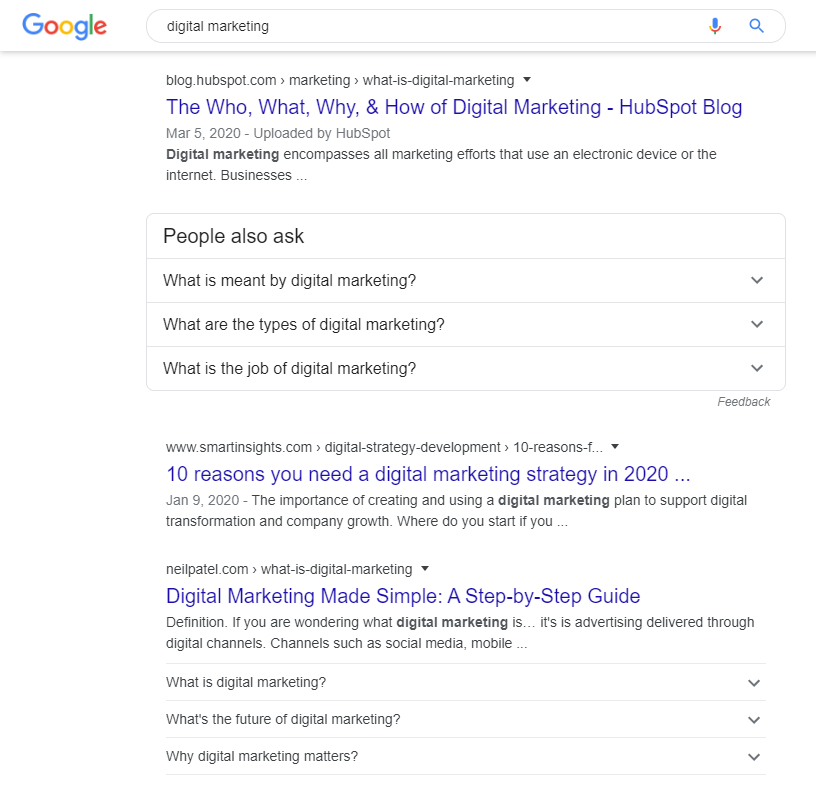Open "Digital Marketing Made Simple" guide link
816x796 pixels.
(x=403, y=596)
